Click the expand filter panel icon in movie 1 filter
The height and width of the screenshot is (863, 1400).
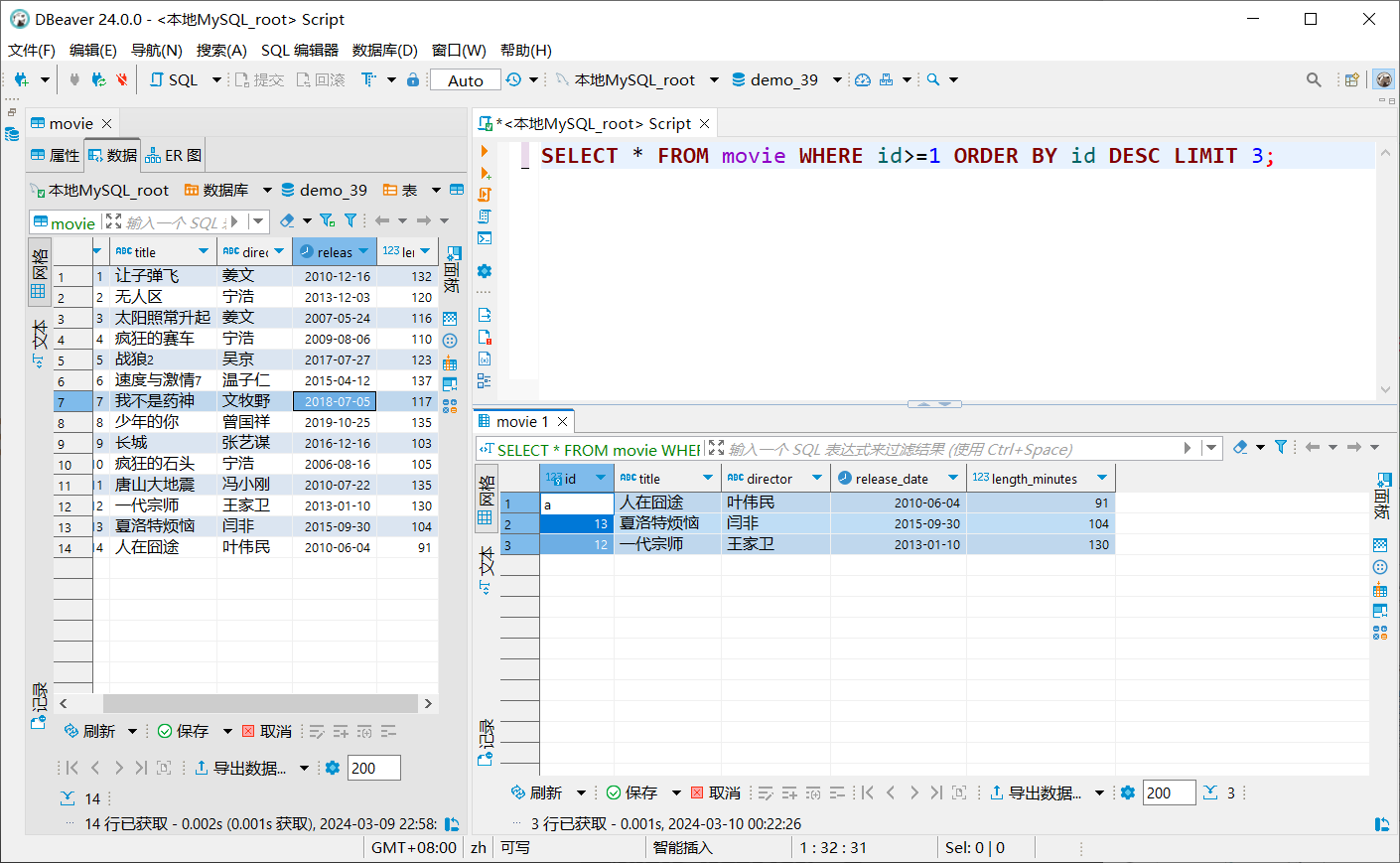[x=716, y=448]
